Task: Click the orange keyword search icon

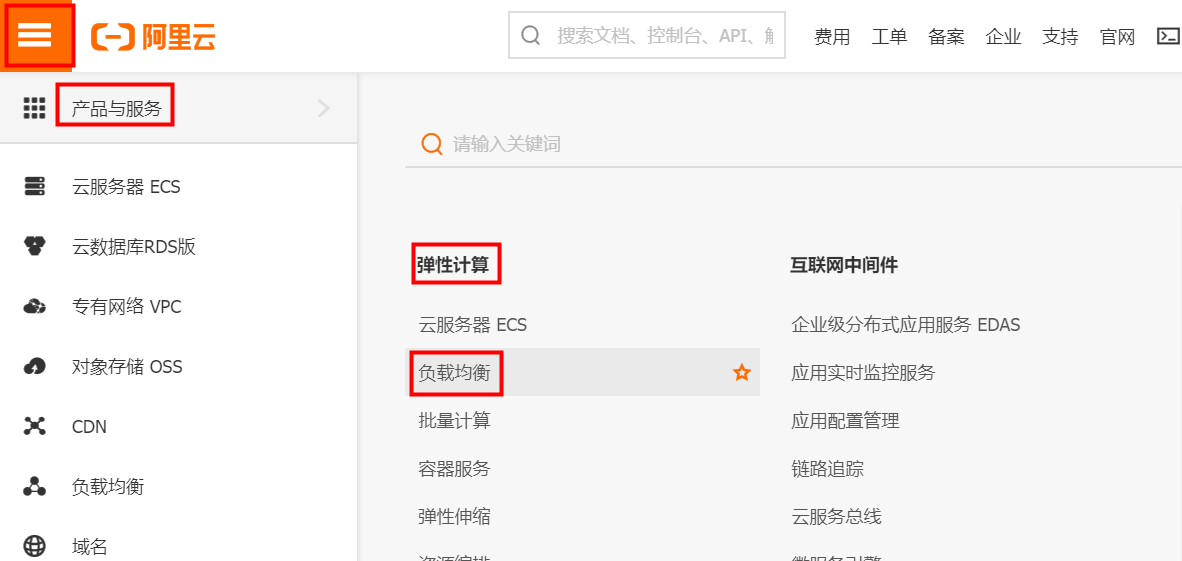Action: tap(432, 144)
